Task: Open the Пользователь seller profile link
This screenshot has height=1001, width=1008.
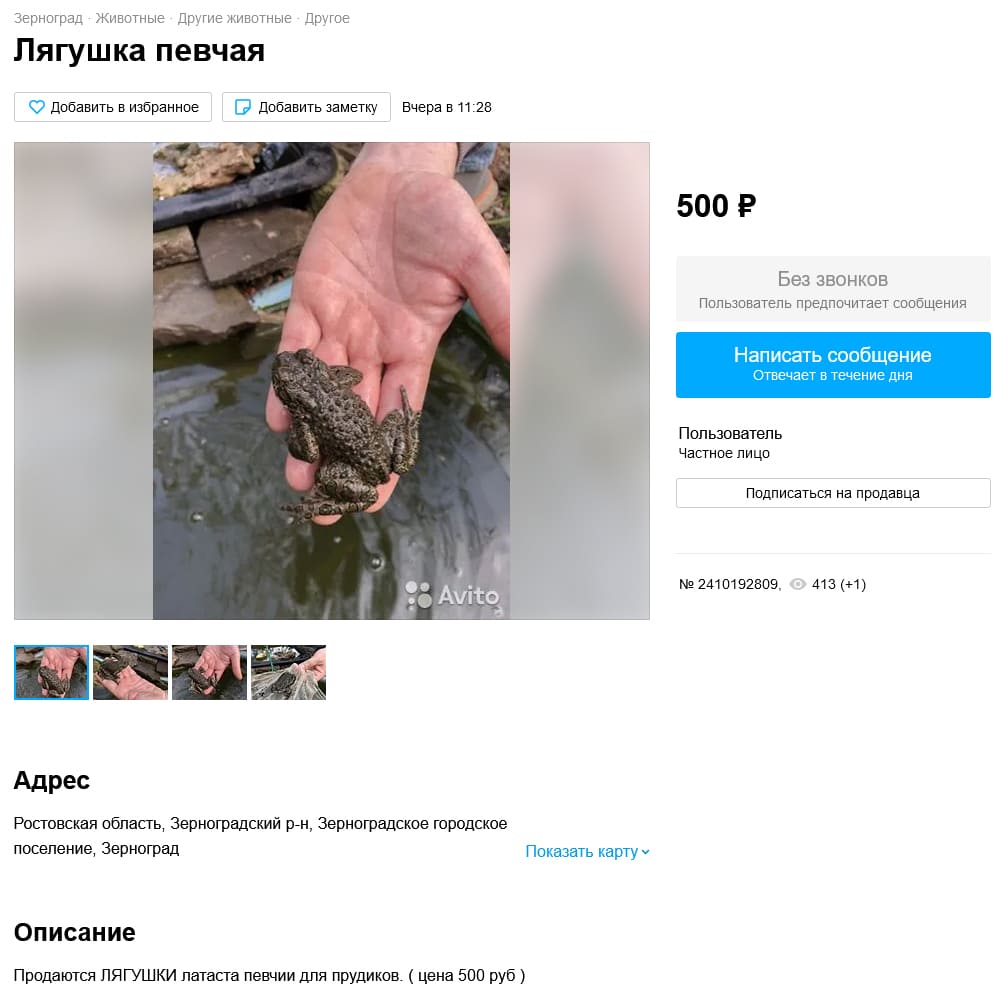Action: [730, 433]
